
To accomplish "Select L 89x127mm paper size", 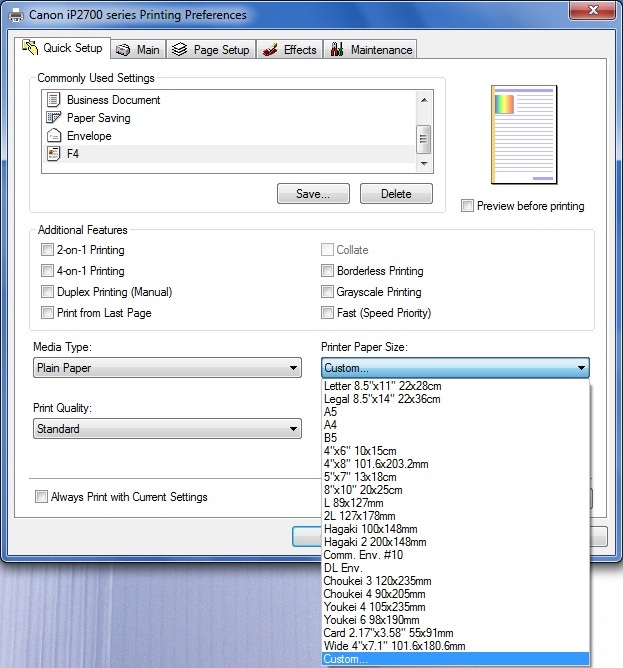I will [x=455, y=503].
